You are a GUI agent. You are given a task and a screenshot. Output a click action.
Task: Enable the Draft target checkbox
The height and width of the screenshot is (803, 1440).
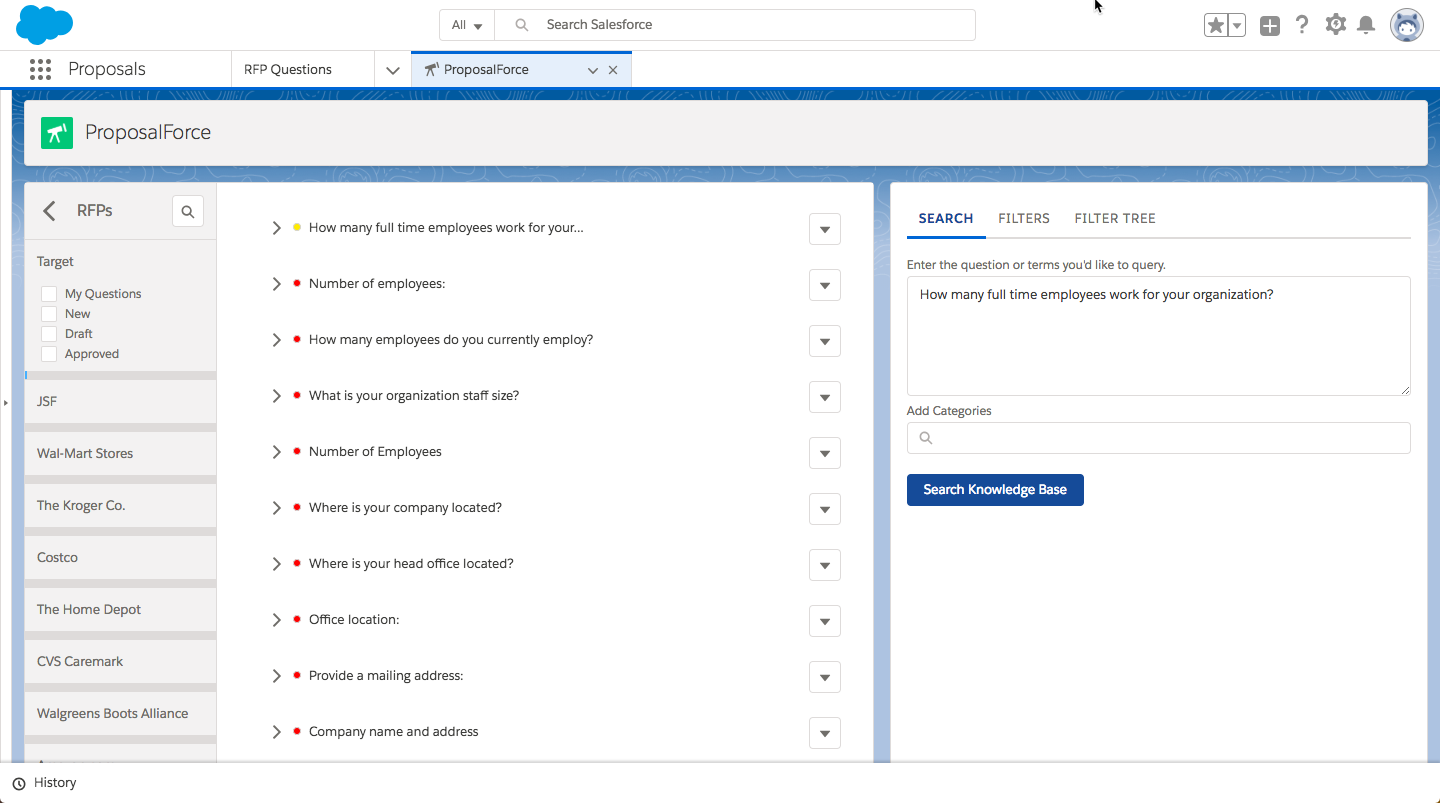[49, 334]
